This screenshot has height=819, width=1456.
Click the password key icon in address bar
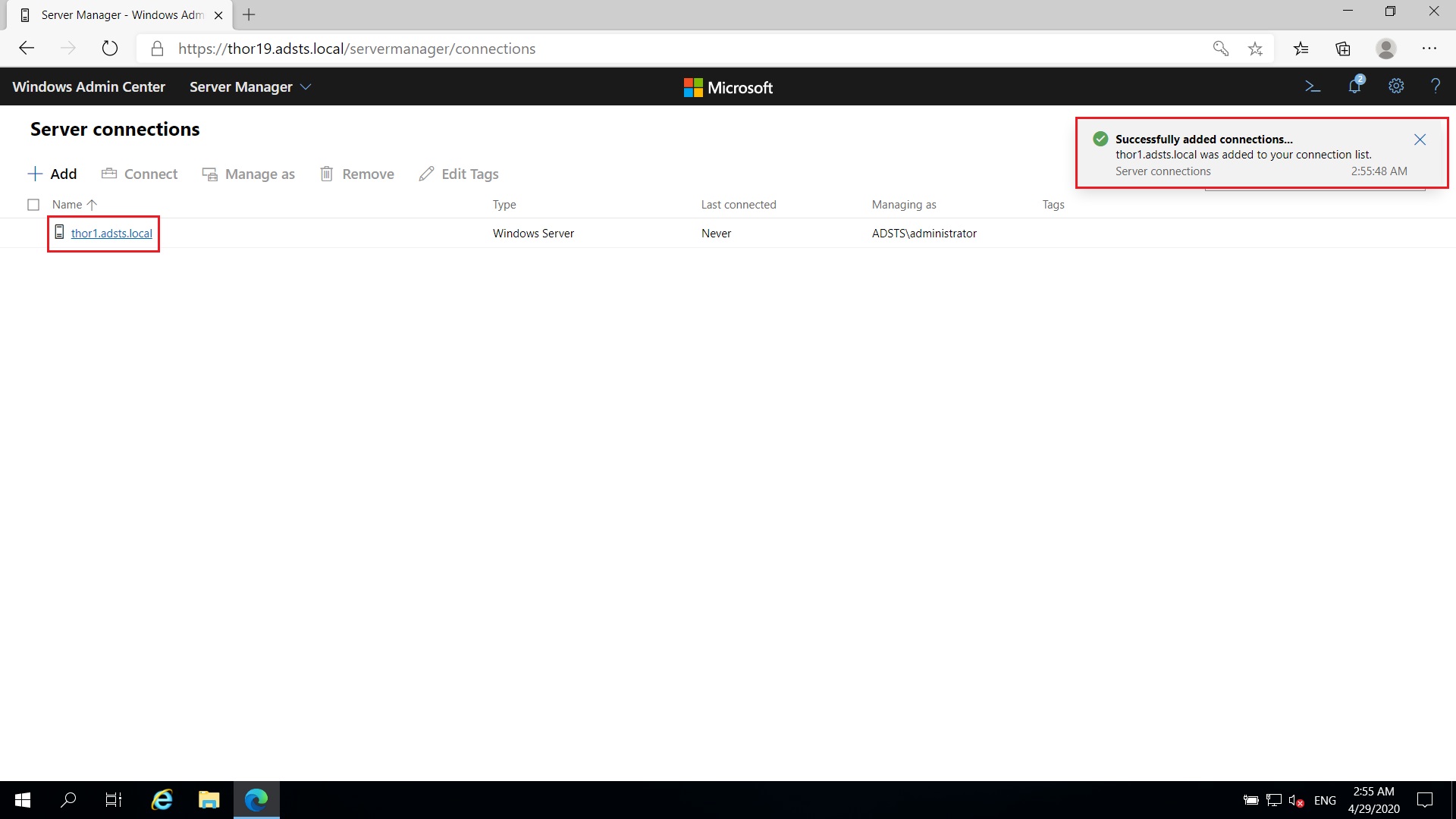1220,49
